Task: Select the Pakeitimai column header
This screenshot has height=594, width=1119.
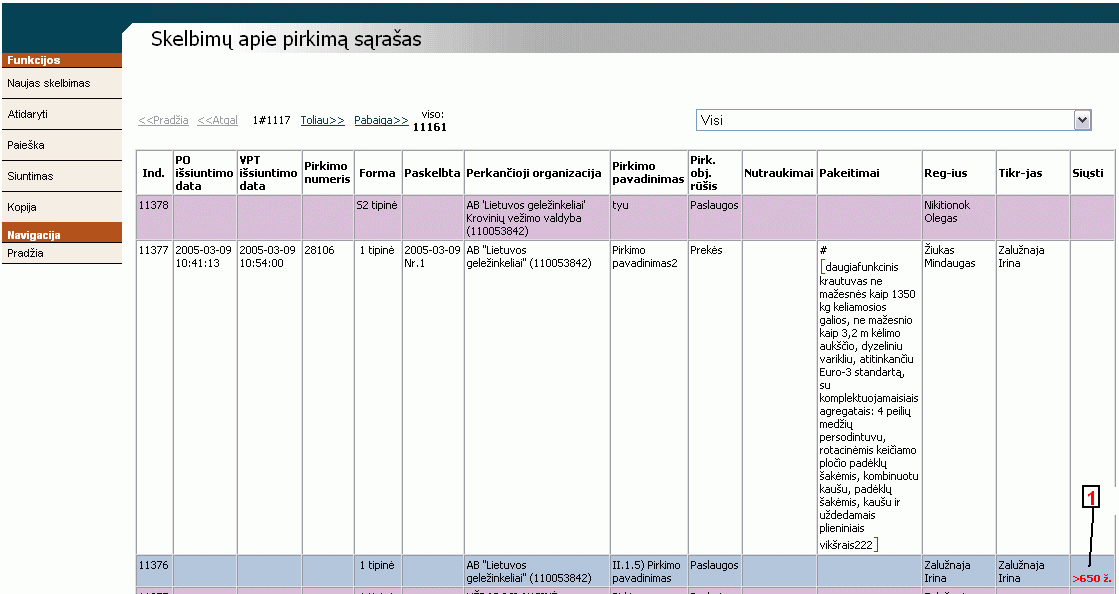Action: click(869, 173)
